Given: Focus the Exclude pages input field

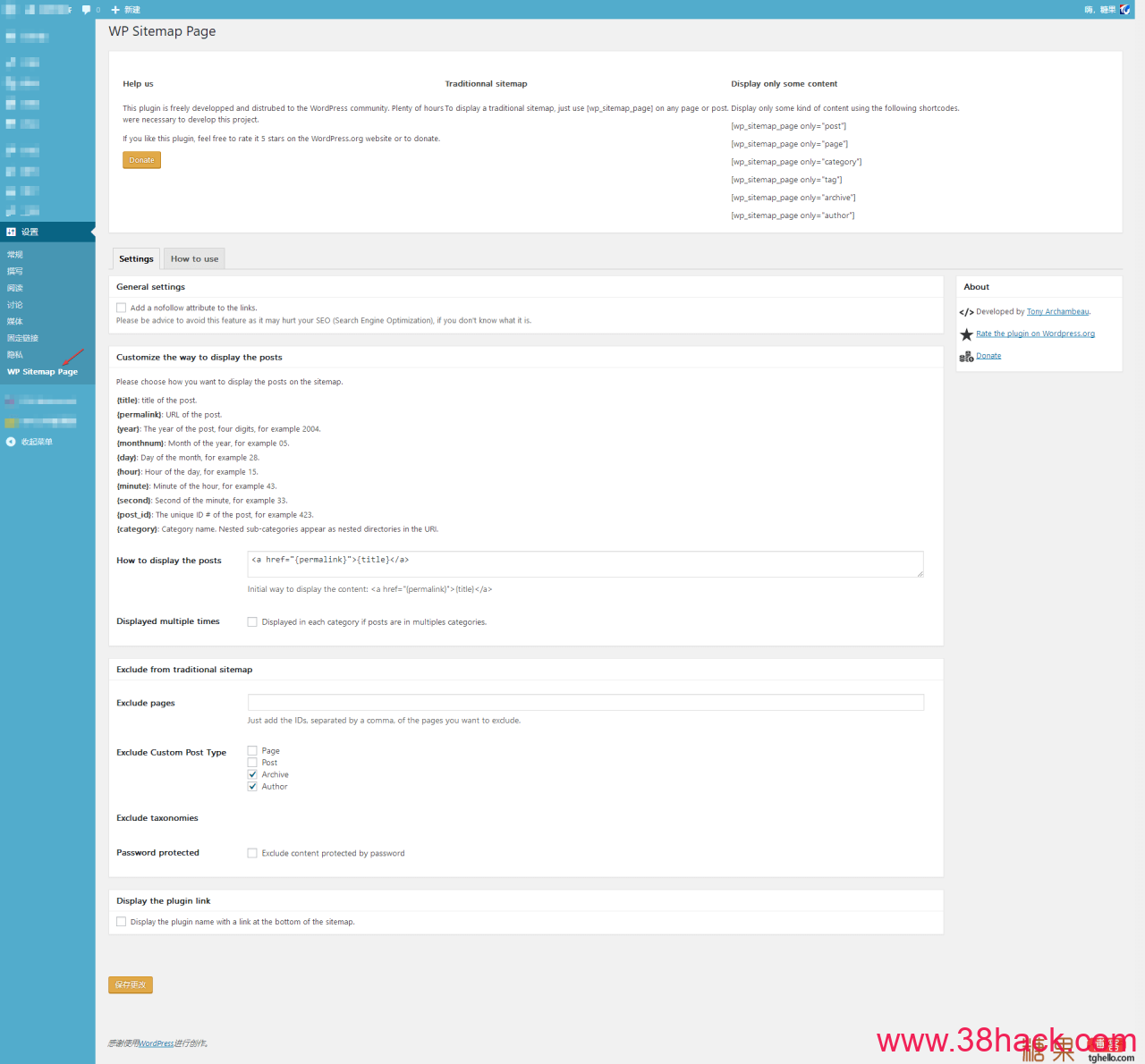Looking at the screenshot, I should point(585,703).
